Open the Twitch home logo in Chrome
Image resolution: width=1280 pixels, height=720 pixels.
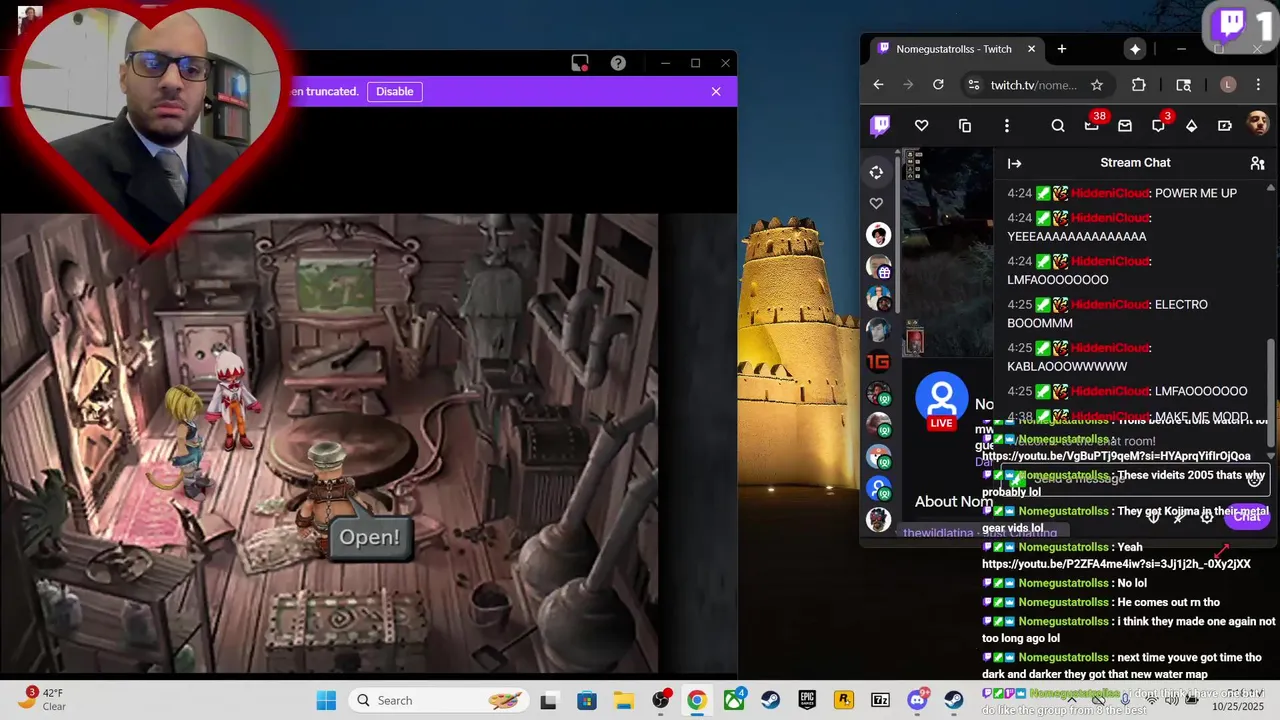pyautogui.click(x=880, y=126)
